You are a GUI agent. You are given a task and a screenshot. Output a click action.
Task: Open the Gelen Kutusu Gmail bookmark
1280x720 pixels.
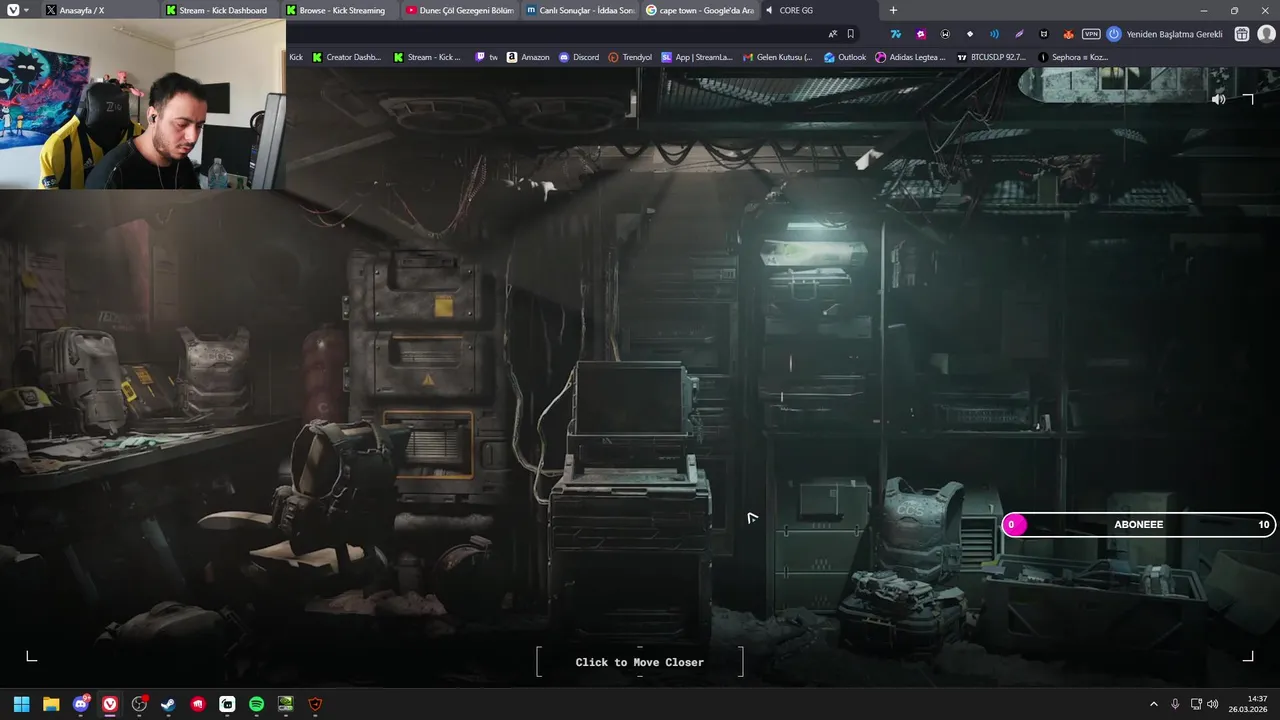778,57
